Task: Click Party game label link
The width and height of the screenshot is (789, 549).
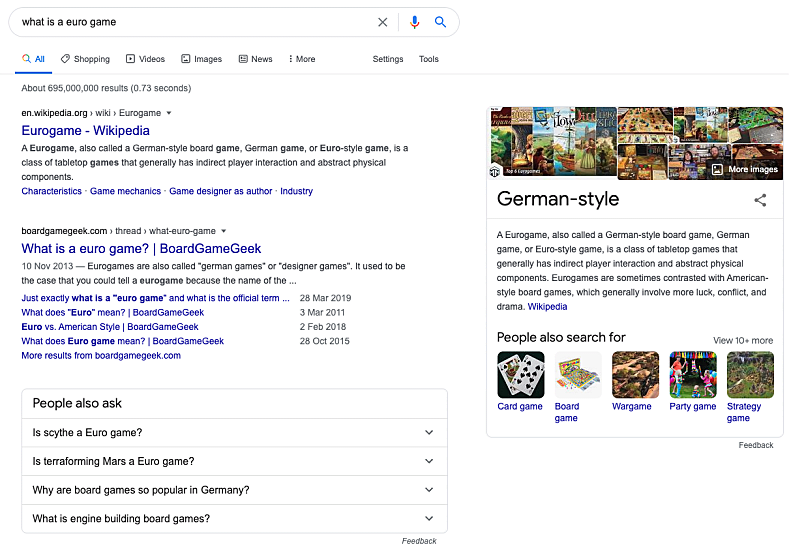Action: coord(692,407)
